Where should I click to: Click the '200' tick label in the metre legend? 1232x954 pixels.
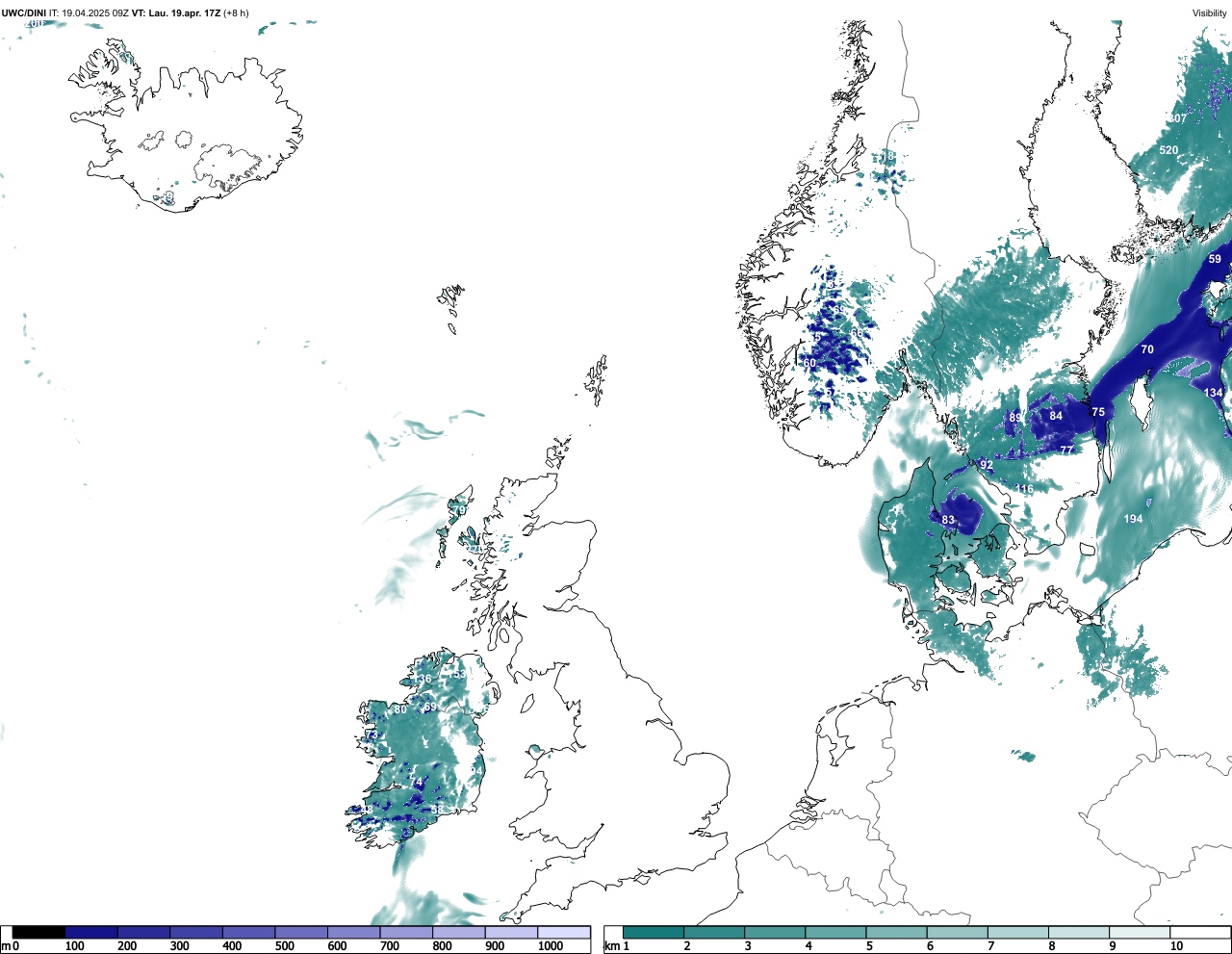point(127,946)
